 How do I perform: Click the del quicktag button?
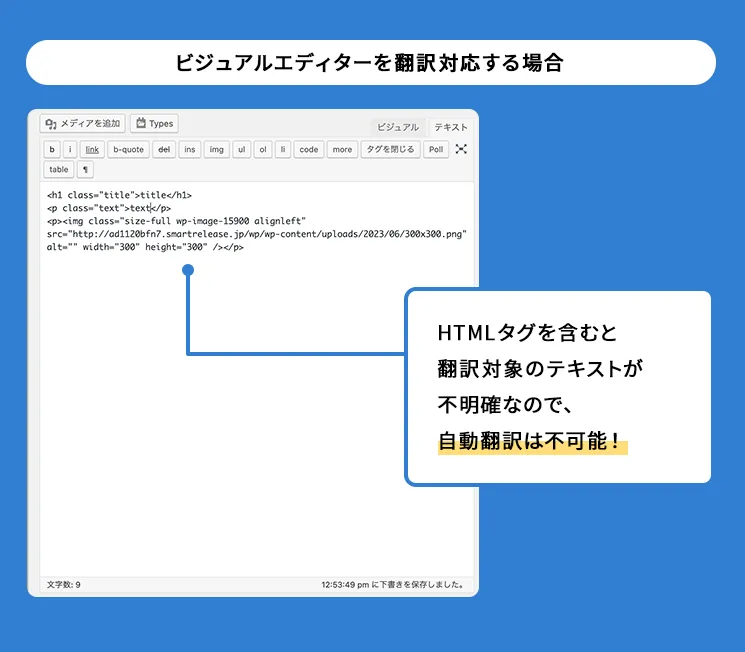(x=164, y=149)
